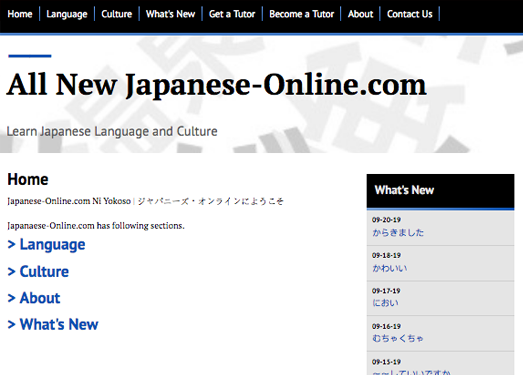The height and width of the screenshot is (375, 523).
Task: Open Language in the top navigation bar
Action: click(x=67, y=14)
